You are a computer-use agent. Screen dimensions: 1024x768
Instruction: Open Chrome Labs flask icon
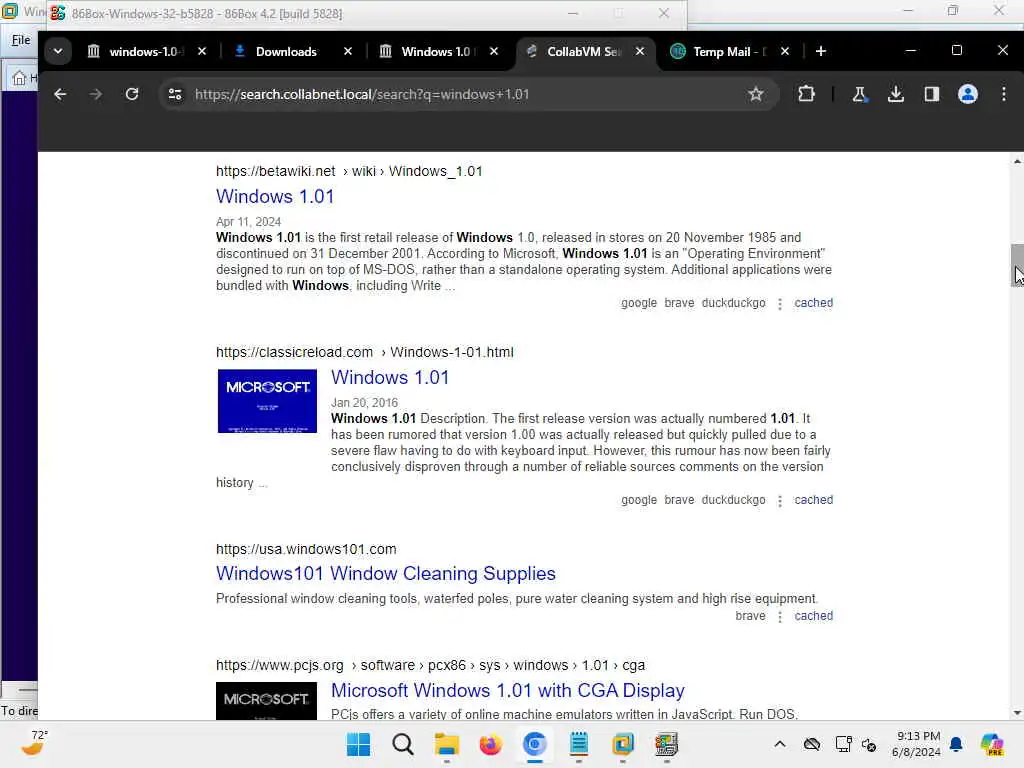tap(859, 94)
